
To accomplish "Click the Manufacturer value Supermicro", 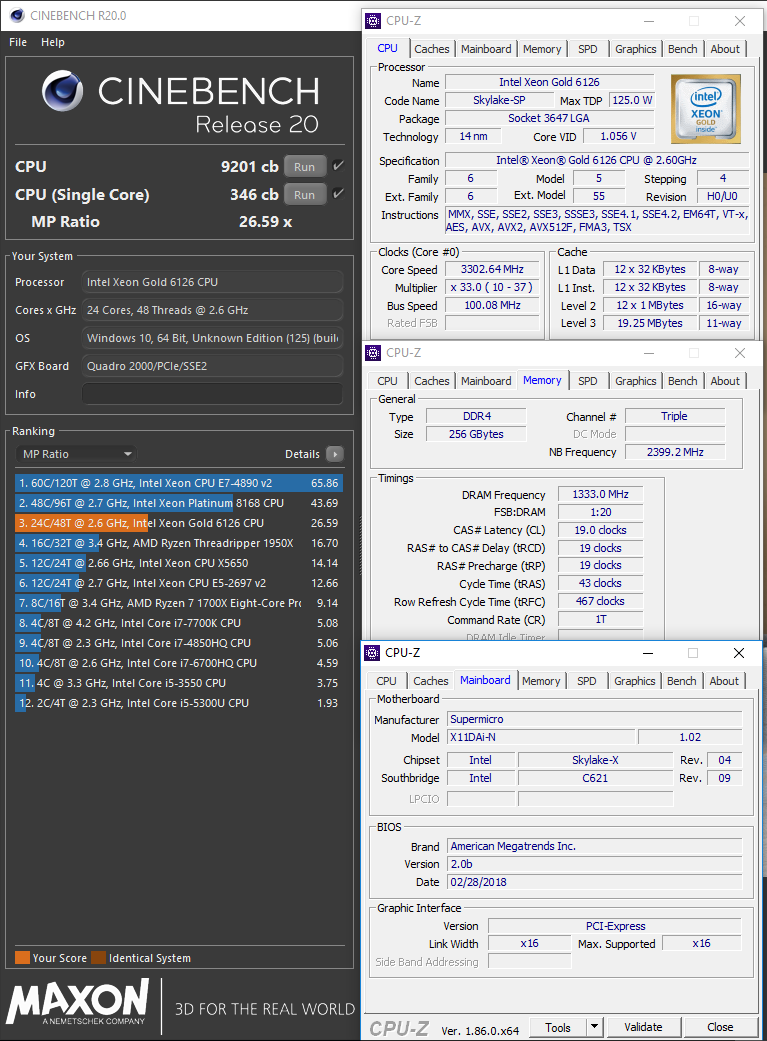I will coord(594,720).
